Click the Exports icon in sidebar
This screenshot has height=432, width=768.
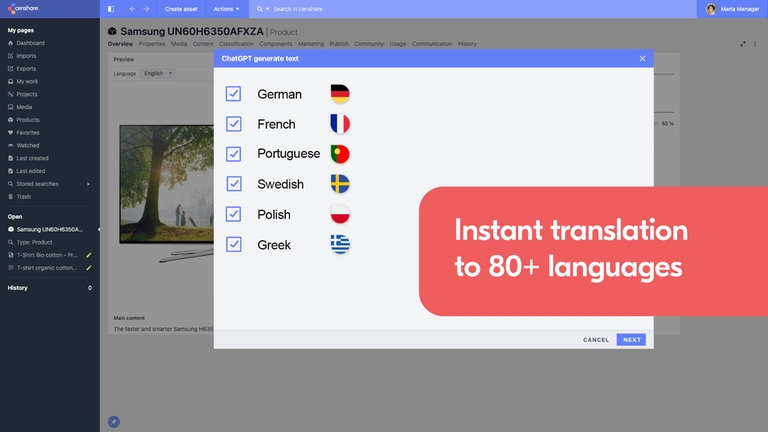click(x=10, y=69)
